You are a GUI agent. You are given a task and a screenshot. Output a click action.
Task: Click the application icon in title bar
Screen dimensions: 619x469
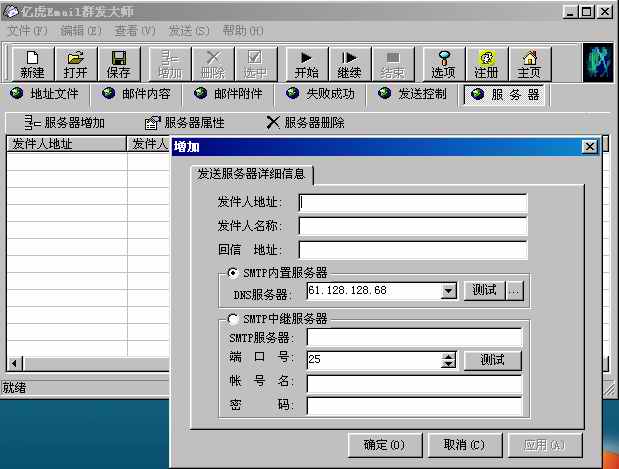[x=10, y=11]
